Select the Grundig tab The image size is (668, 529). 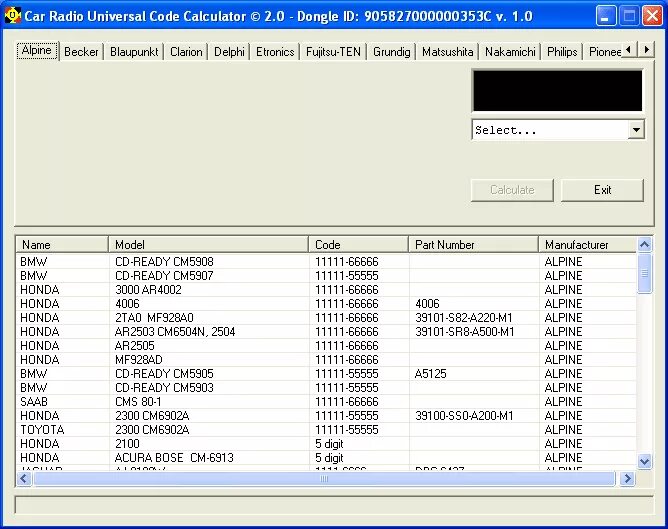click(x=392, y=52)
